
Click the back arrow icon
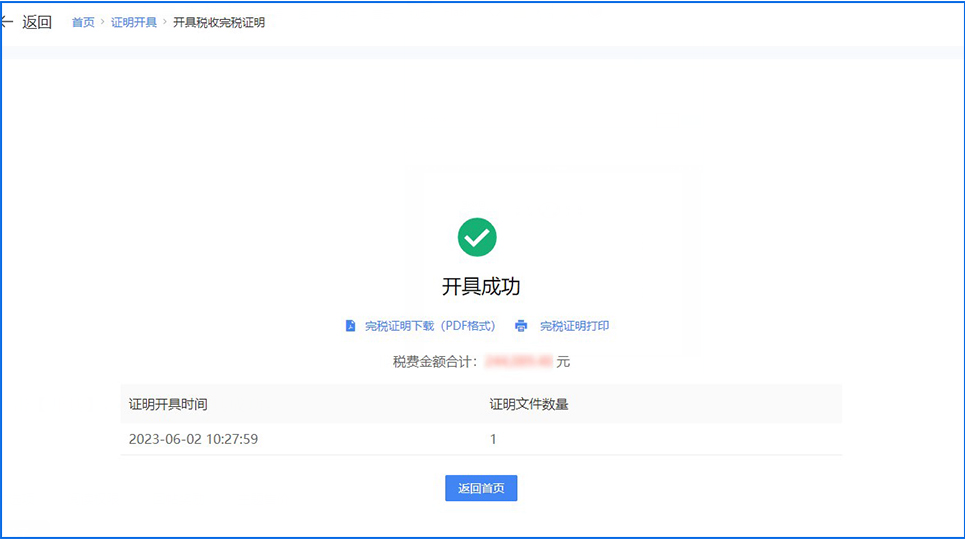(8, 22)
